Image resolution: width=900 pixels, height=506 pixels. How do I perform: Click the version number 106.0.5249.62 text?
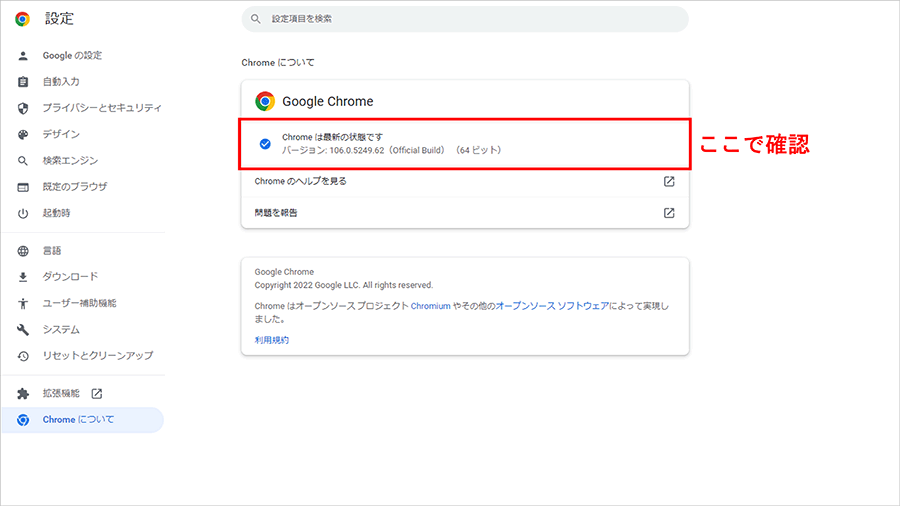(x=357, y=150)
